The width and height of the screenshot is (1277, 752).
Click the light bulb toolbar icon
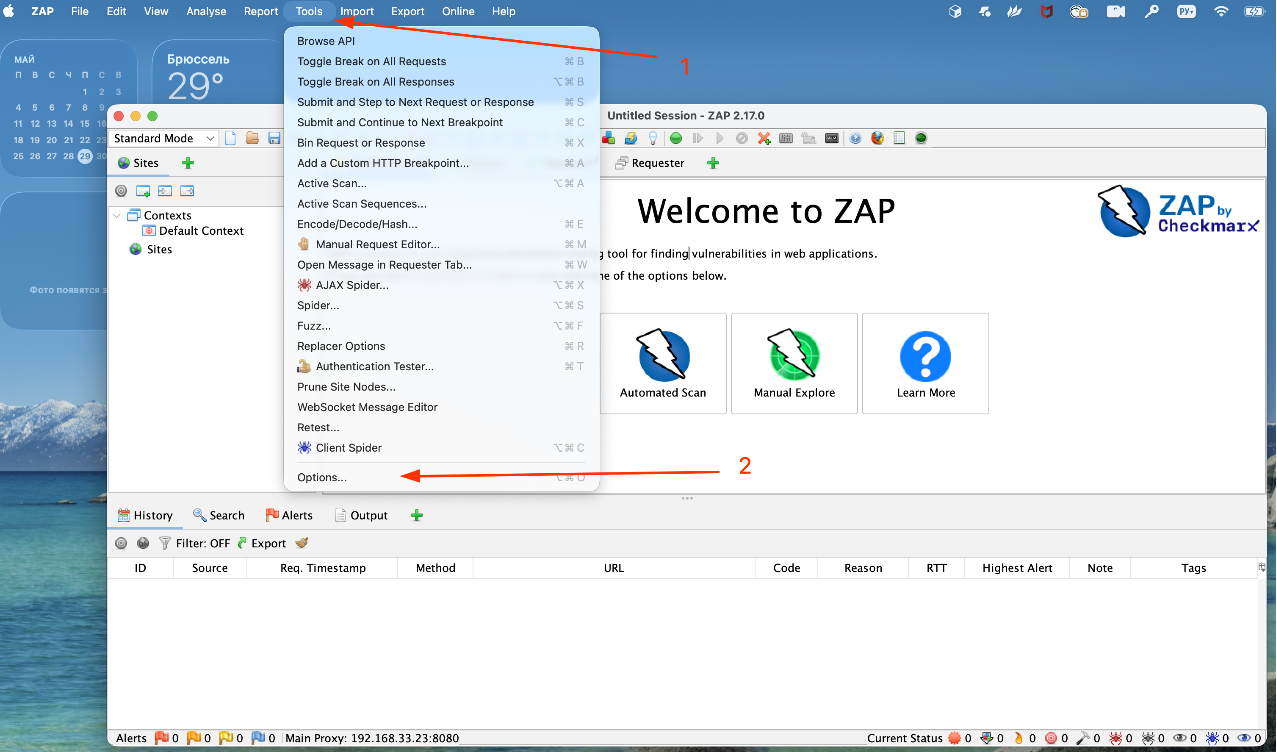[653, 138]
